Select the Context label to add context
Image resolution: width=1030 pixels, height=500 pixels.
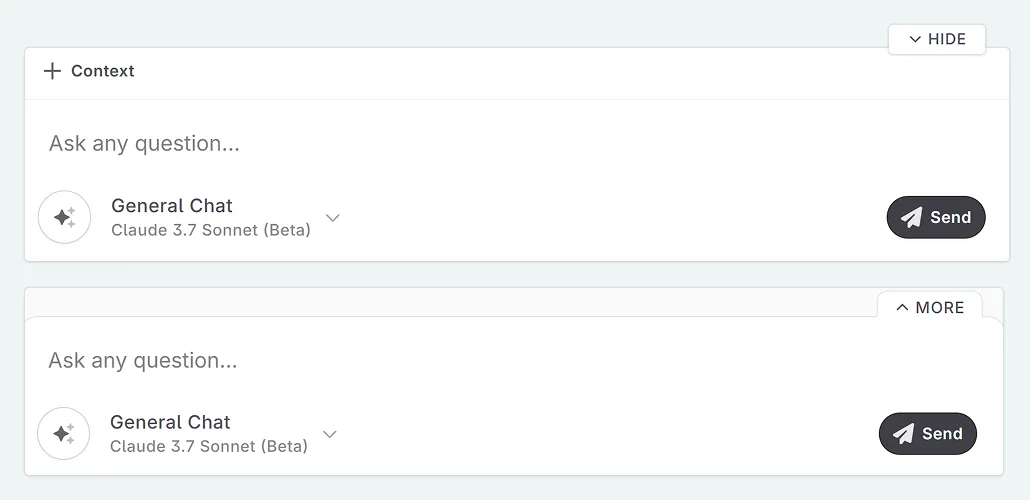(x=102, y=71)
